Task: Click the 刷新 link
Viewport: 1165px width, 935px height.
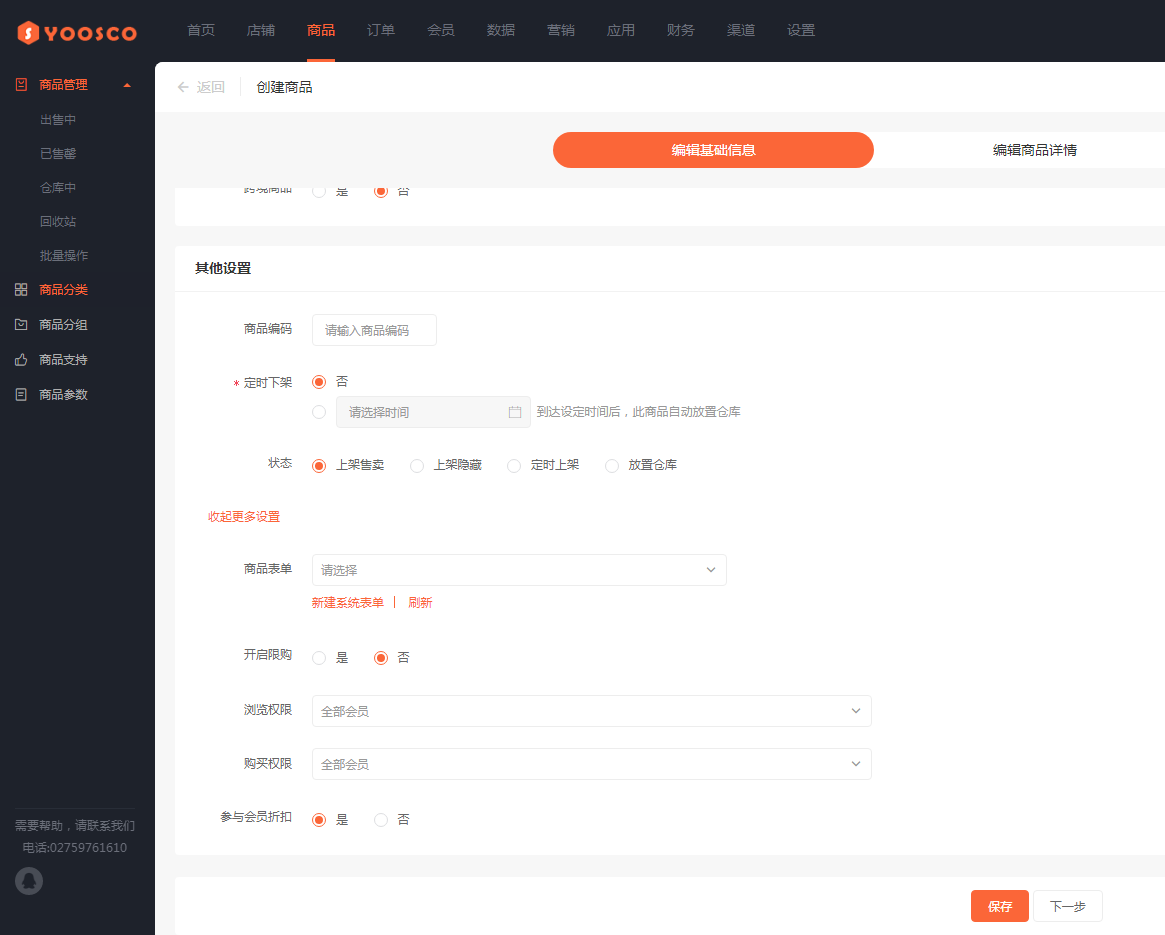Action: (420, 603)
